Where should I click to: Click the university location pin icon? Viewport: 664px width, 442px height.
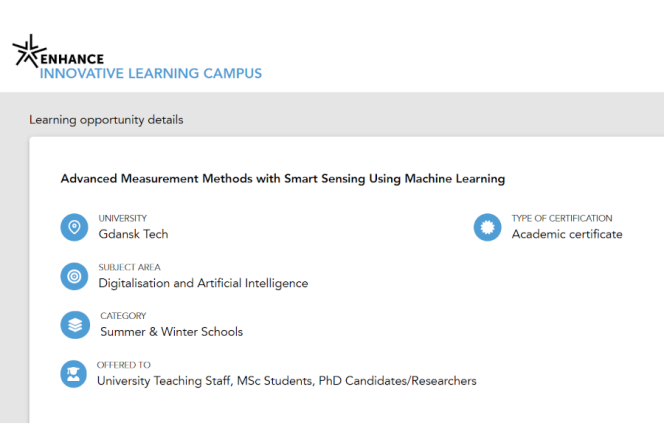pos(74,227)
